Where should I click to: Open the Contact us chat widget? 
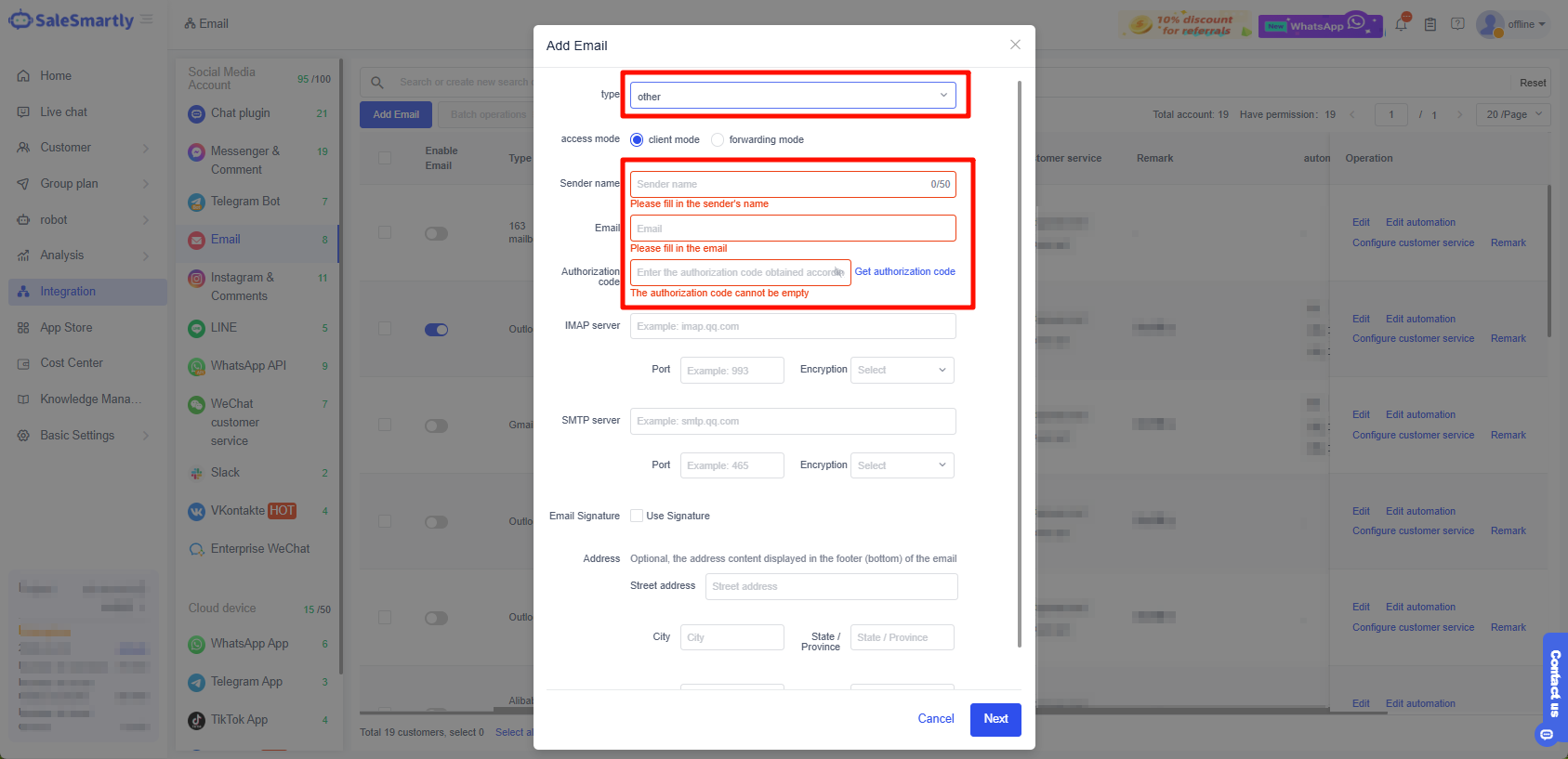[x=1555, y=689]
